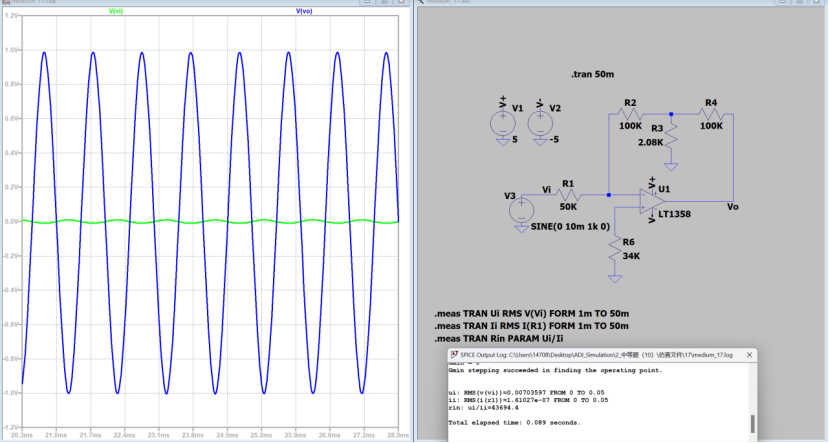The width and height of the screenshot is (829, 443).
Task: Select resistor R1 symbol in schematic
Action: click(568, 195)
